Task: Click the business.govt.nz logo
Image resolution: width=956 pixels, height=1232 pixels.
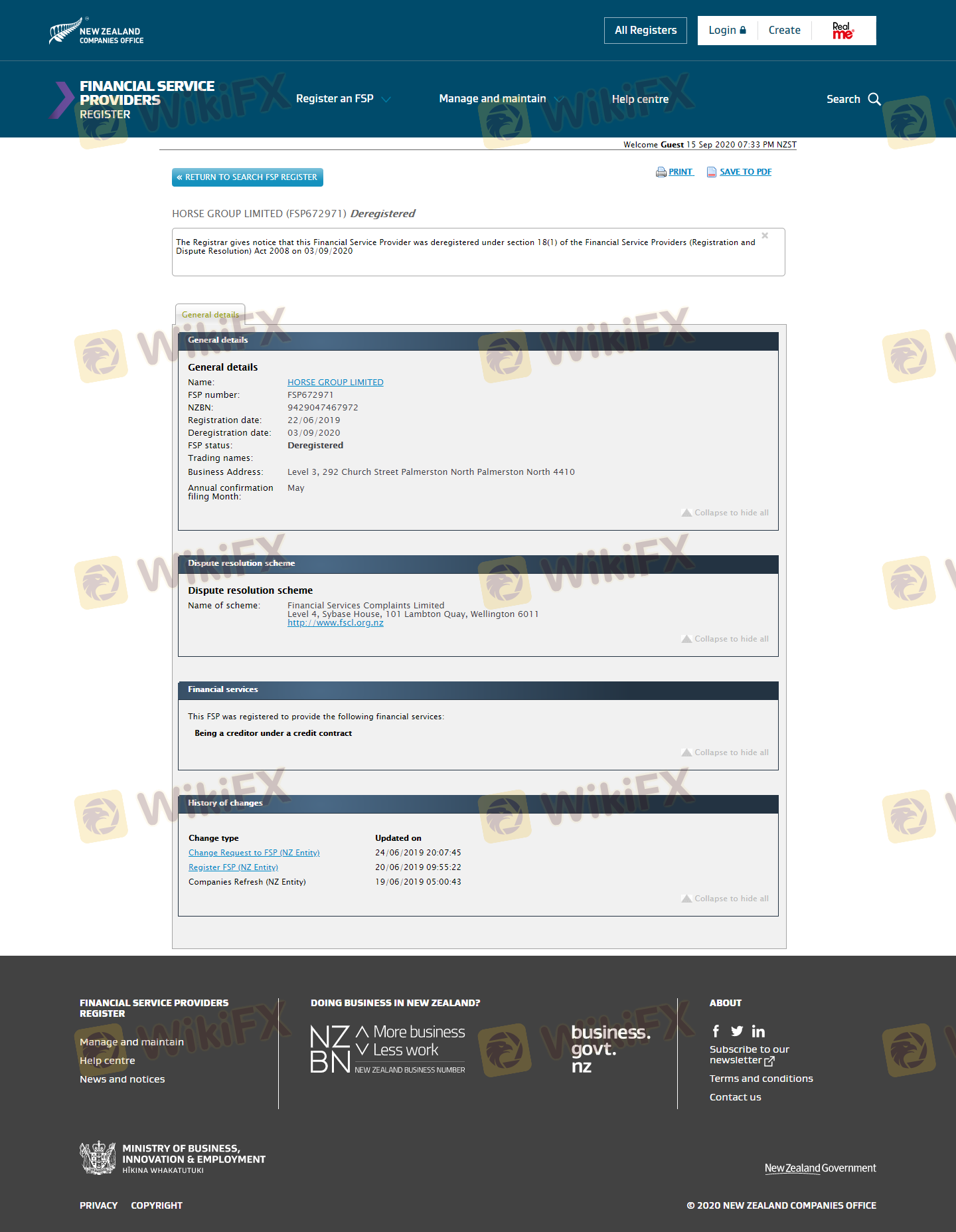Action: click(x=611, y=1049)
